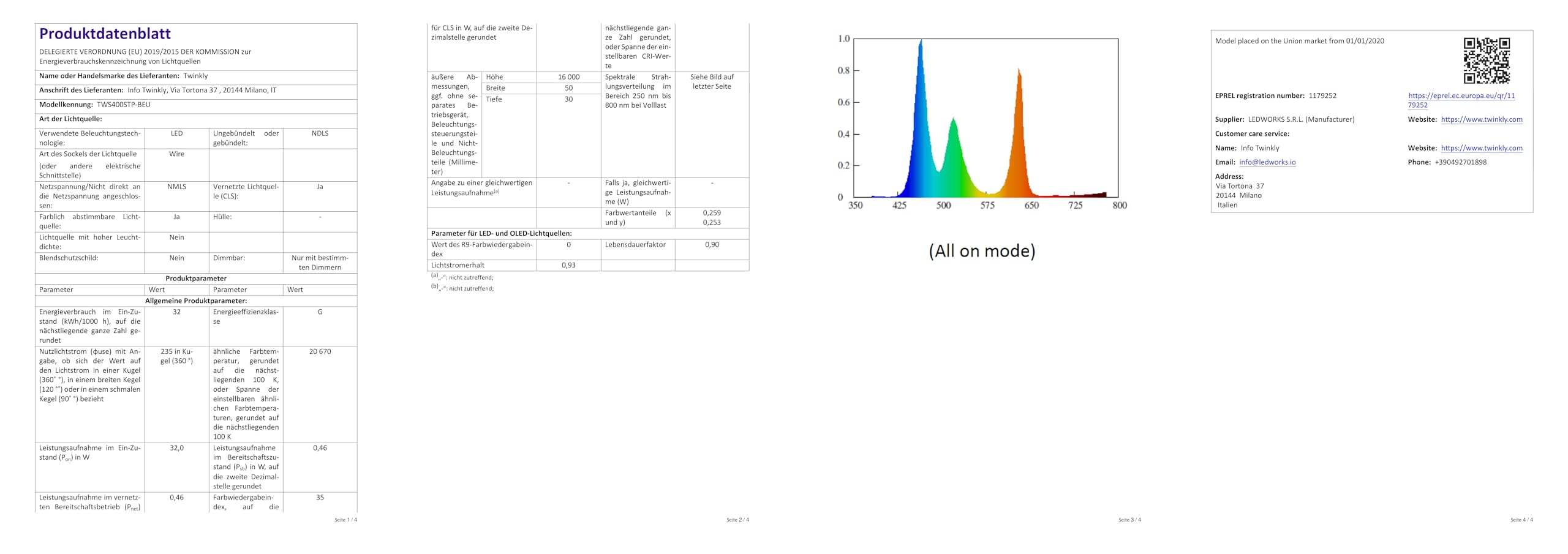1568x554 pixels.
Task: Click the socket type value "Wire"
Action: point(176,154)
